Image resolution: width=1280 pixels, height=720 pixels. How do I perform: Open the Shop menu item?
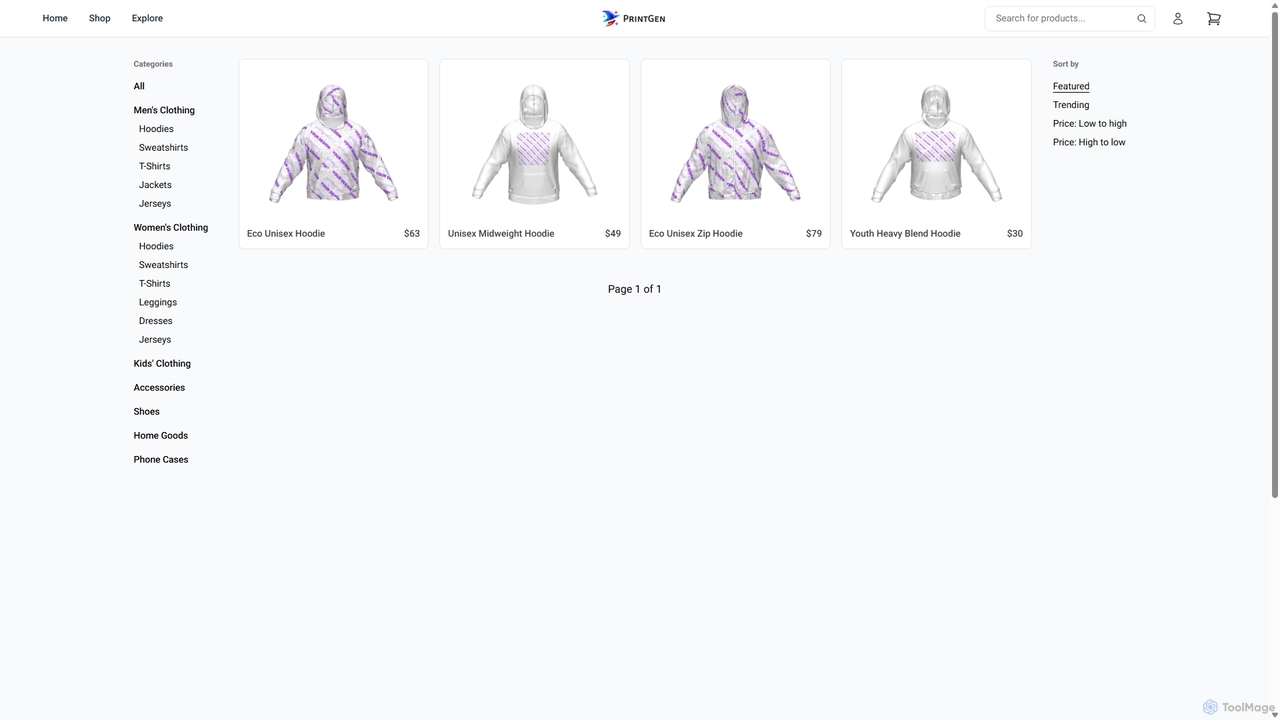[x=99, y=18]
